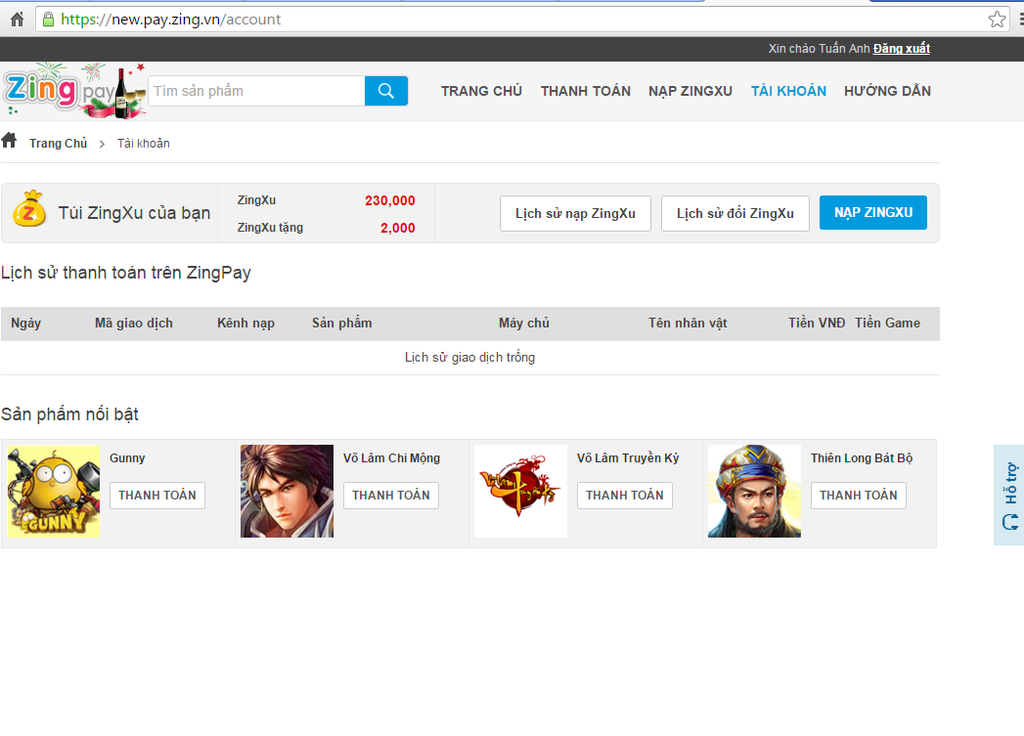
Task: Open THANH TOÁN menu
Action: click(586, 91)
